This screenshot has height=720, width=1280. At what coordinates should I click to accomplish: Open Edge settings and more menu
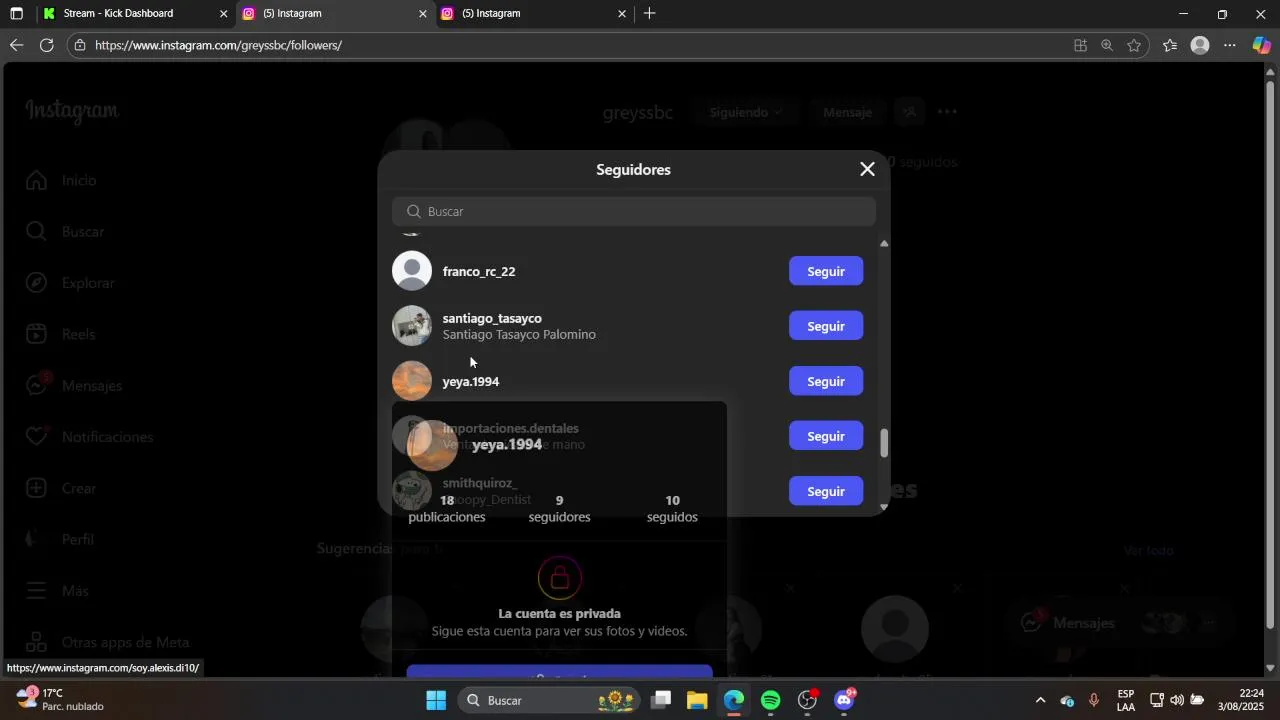(x=1230, y=45)
